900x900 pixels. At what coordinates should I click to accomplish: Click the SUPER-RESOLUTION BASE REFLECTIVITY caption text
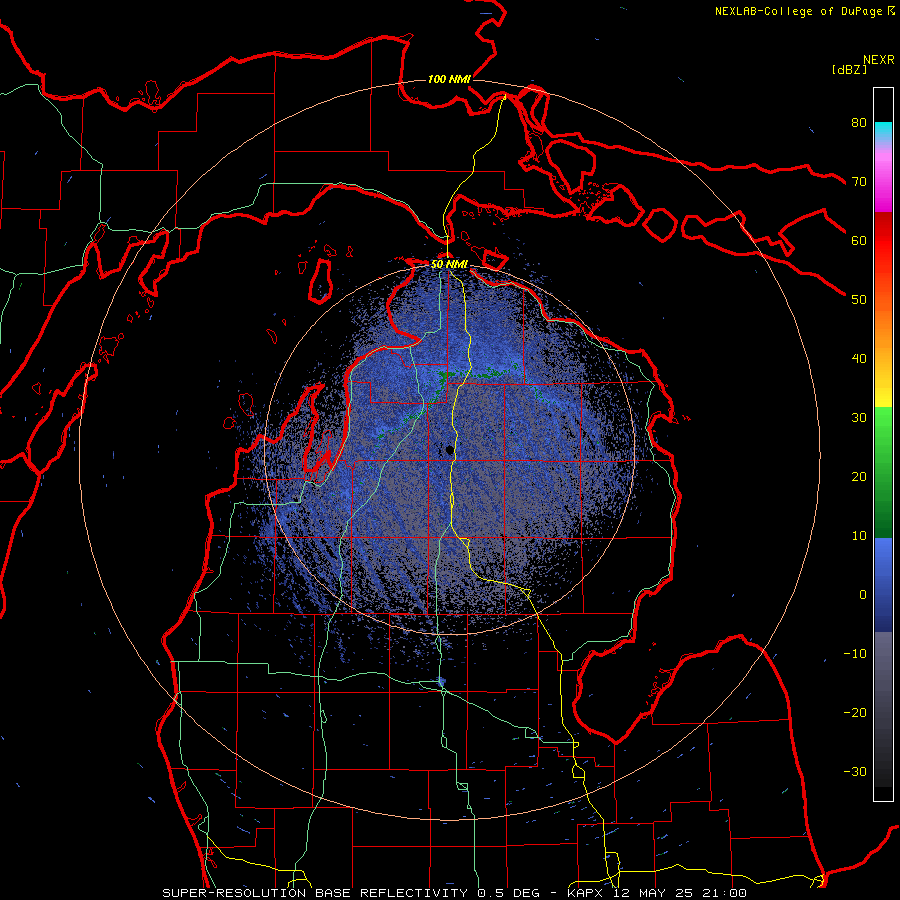tap(315, 893)
